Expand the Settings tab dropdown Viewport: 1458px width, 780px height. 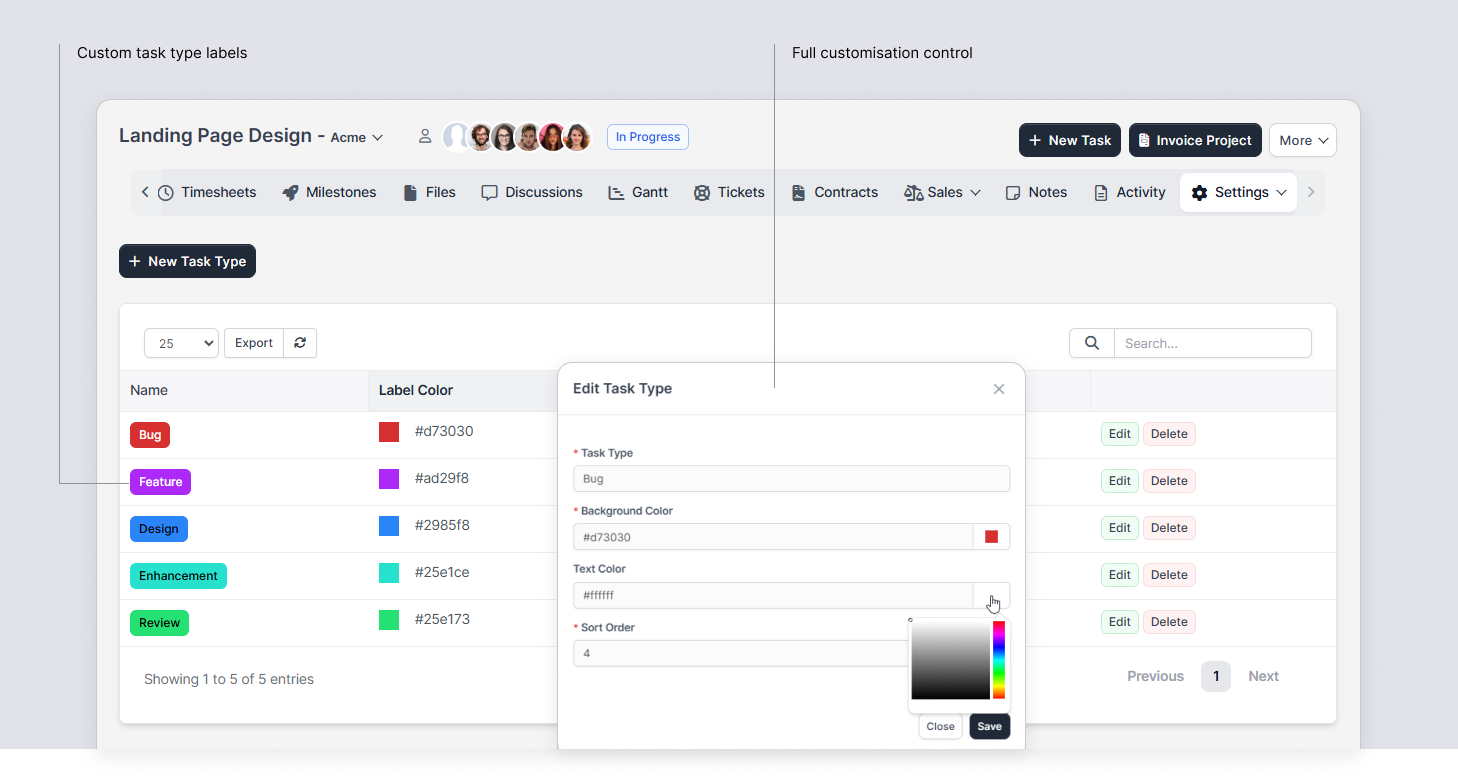[x=1238, y=192]
